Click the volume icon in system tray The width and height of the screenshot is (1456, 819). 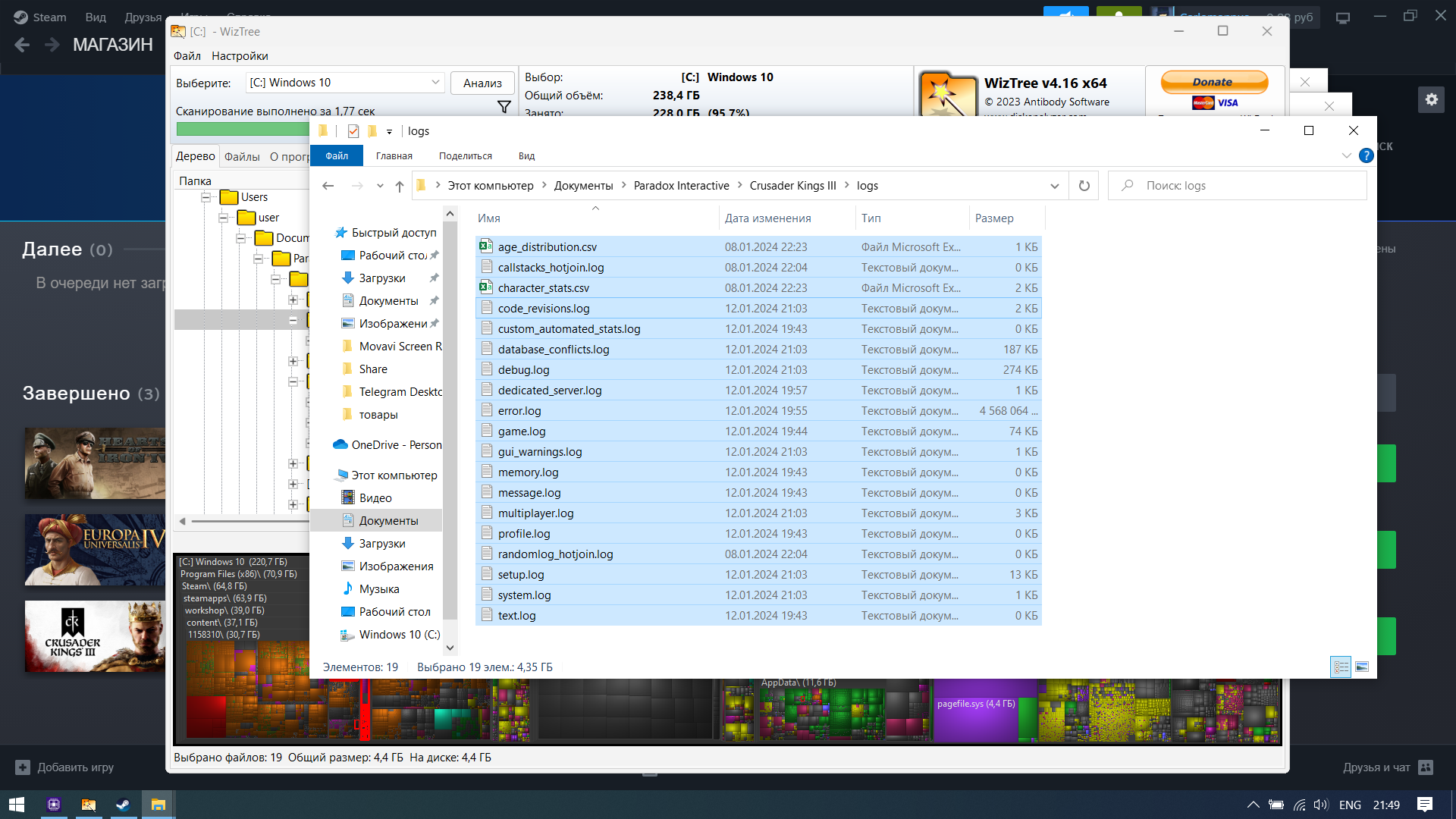[1321, 805]
